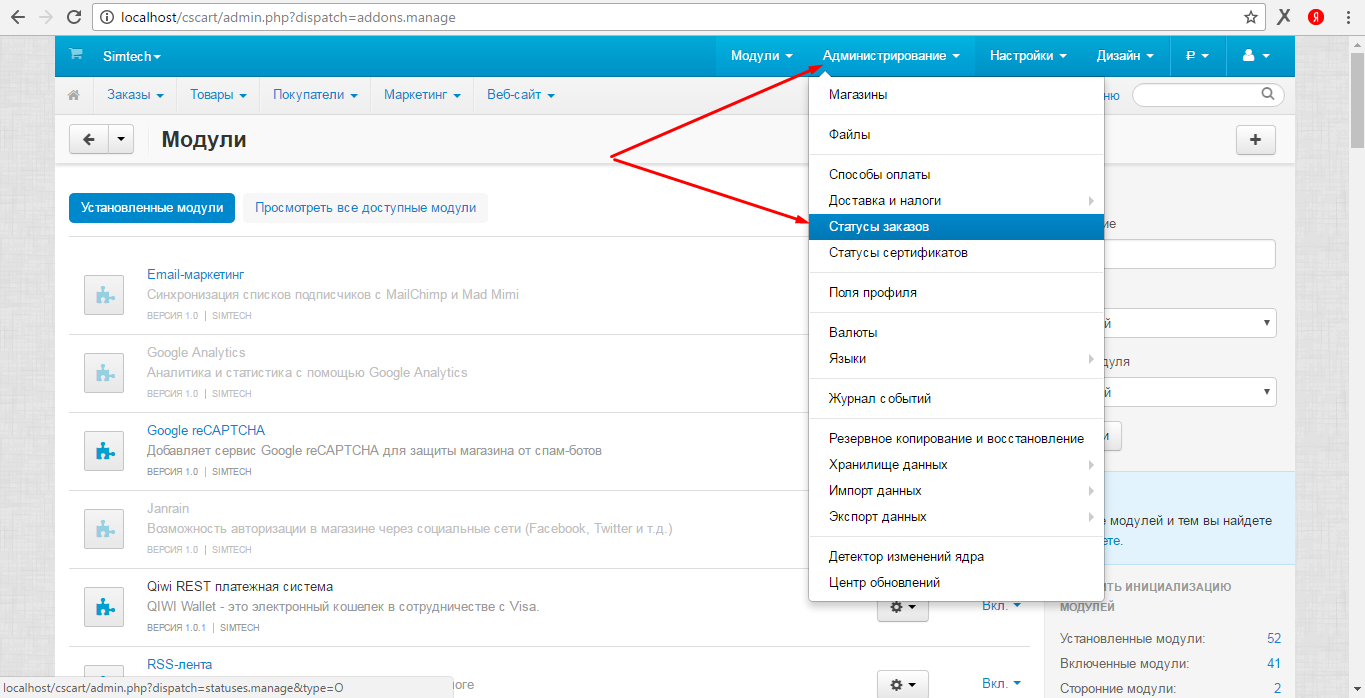Switch to Просмотреть все доступные модули tab
This screenshot has height=698, width=1365.
pyautogui.click(x=365, y=208)
